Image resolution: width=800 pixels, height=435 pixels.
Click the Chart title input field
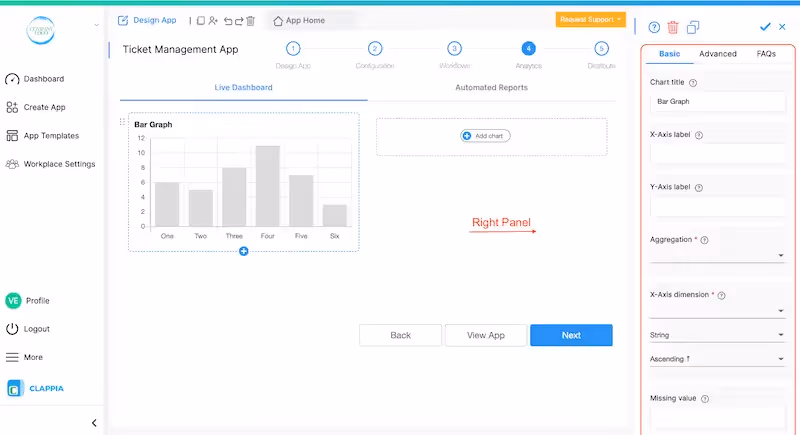[x=717, y=101]
